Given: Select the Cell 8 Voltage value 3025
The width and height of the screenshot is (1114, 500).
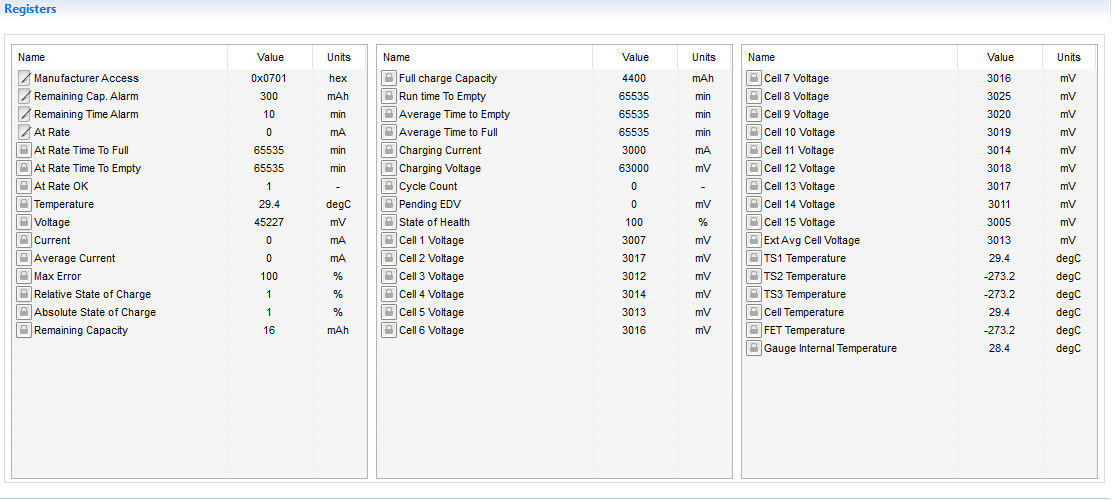Looking at the screenshot, I should (x=999, y=97).
